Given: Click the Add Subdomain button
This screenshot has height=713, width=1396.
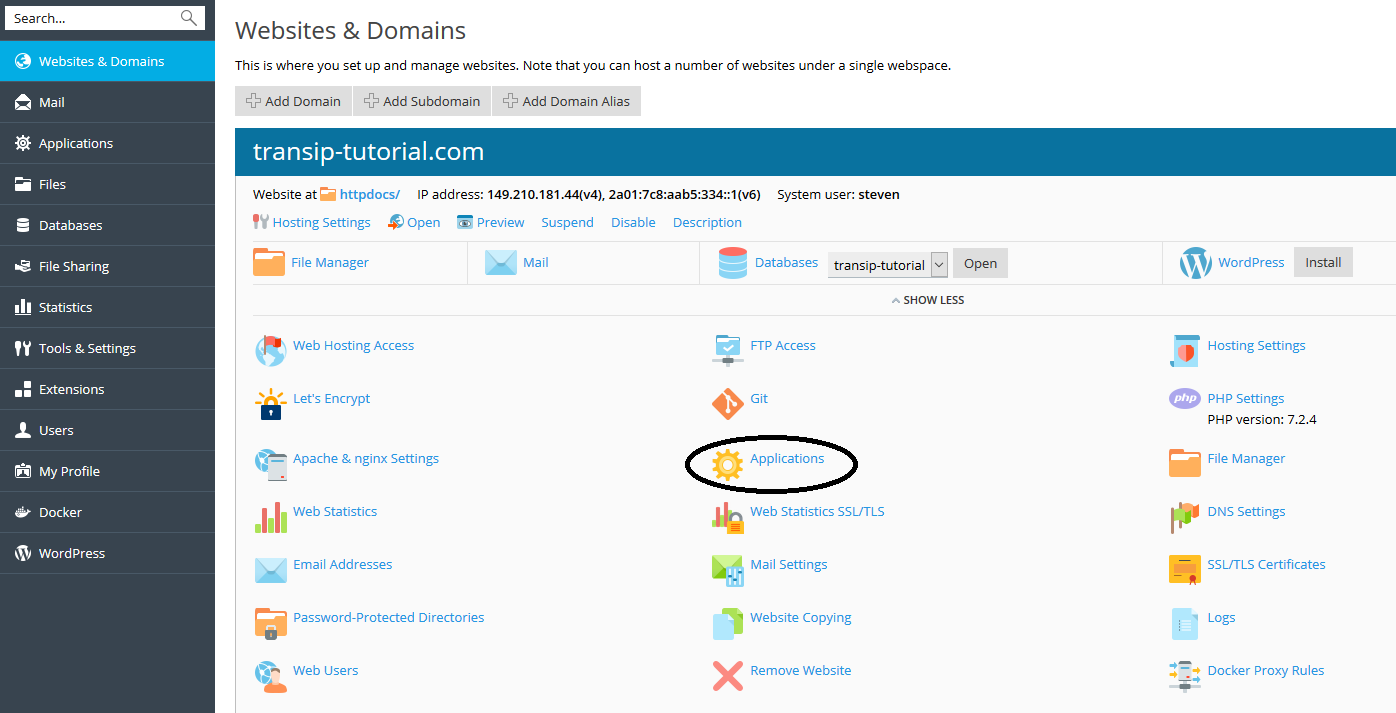Looking at the screenshot, I should (x=422, y=101).
